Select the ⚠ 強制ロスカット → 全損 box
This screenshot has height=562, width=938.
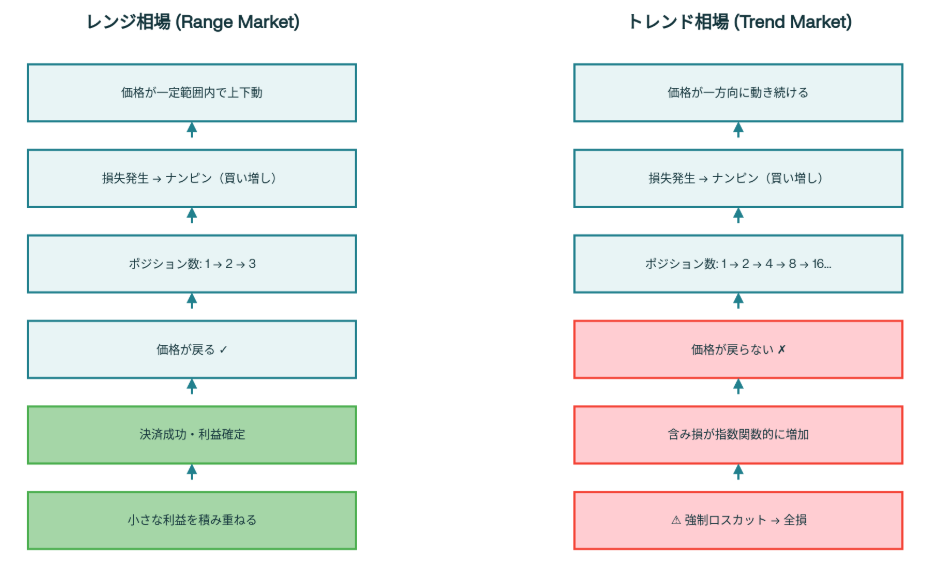(738, 520)
